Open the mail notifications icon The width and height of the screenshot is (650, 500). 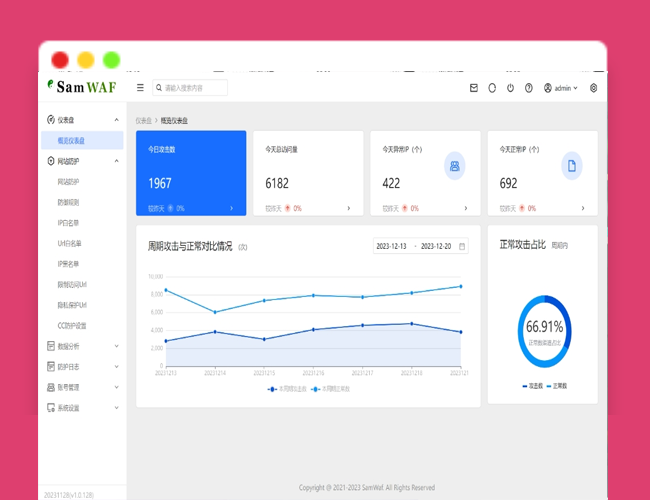tap(474, 88)
